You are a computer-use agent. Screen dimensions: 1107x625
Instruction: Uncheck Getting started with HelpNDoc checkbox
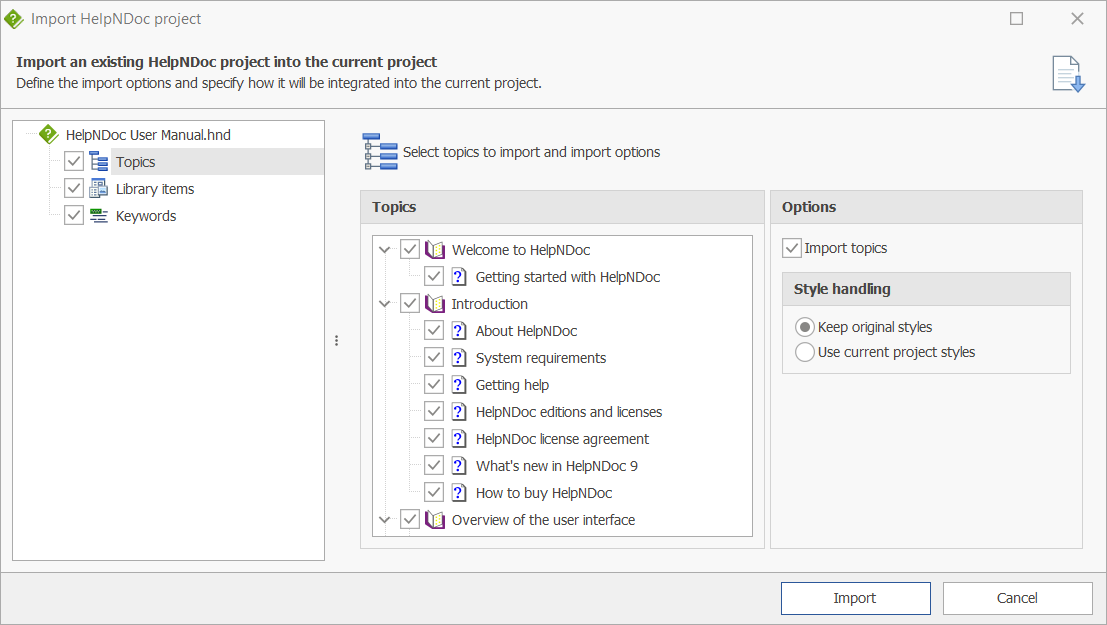[434, 276]
